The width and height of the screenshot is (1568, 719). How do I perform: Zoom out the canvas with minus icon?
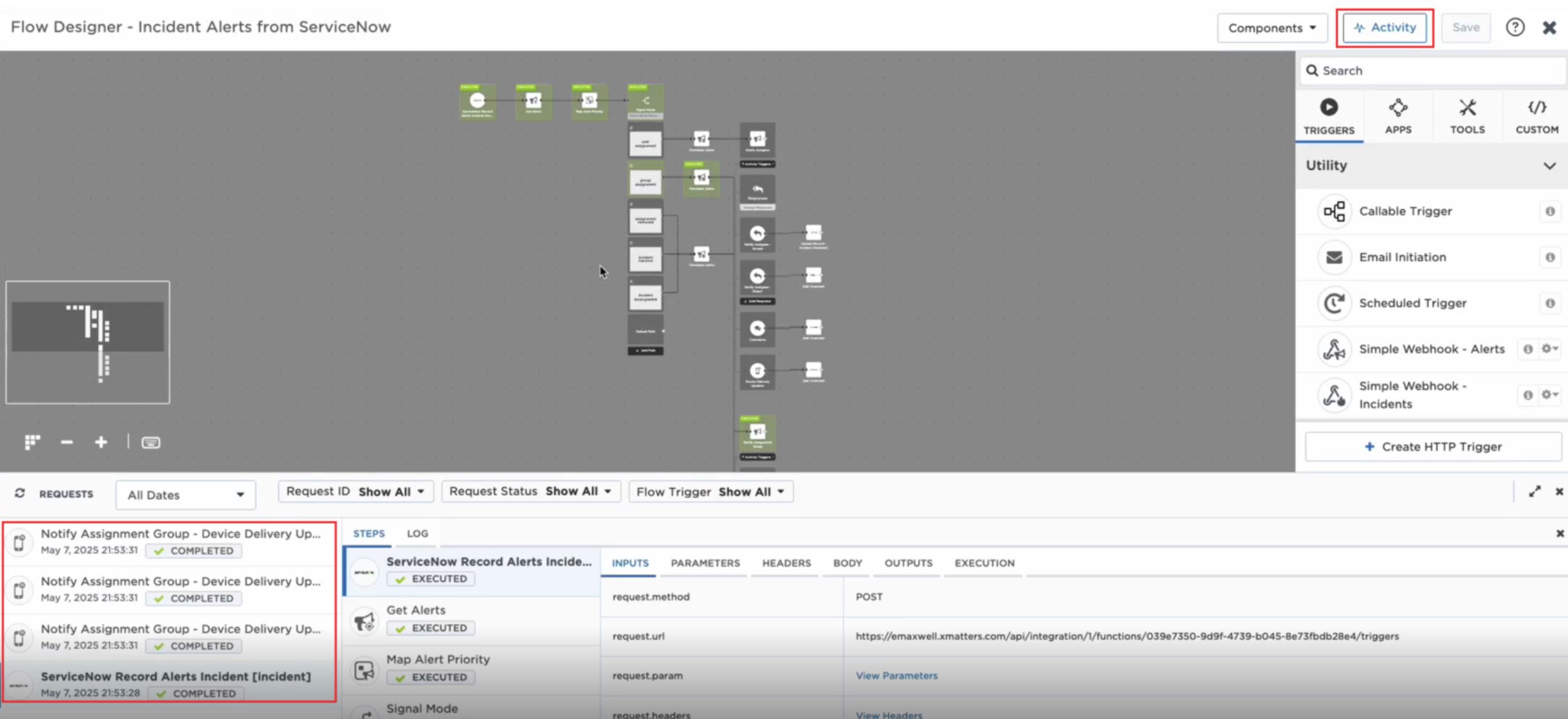coord(67,442)
